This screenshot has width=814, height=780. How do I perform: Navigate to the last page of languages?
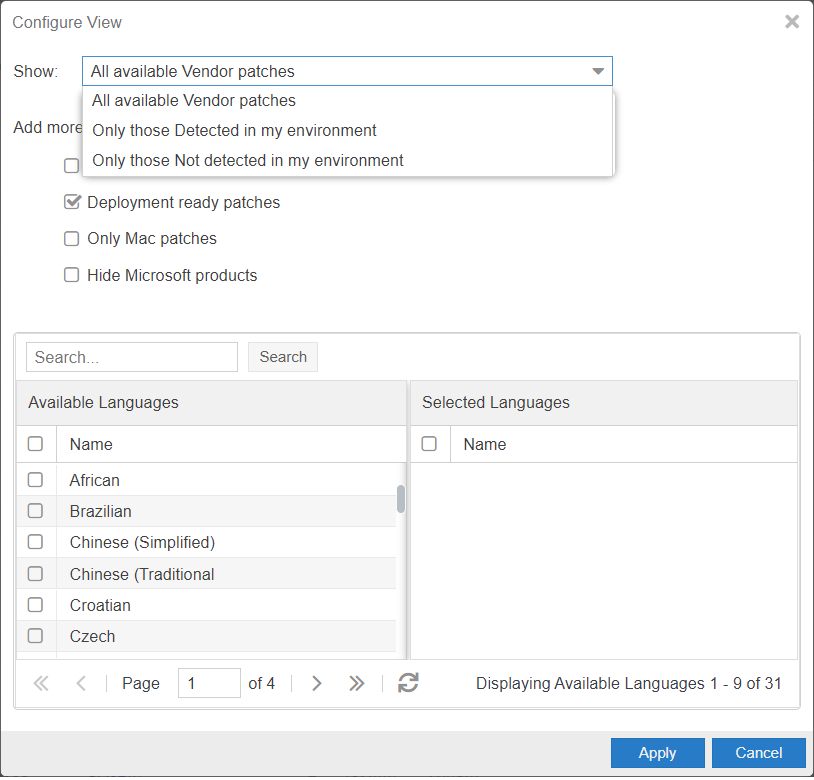pos(356,683)
